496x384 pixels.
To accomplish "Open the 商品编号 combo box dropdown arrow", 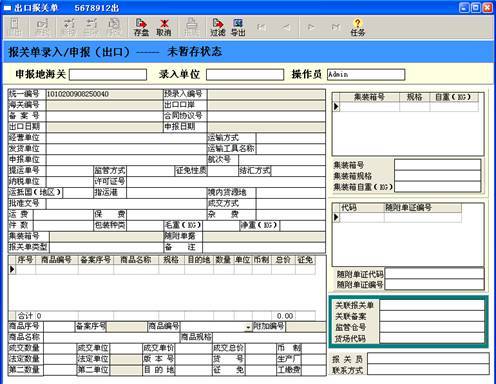I will 248,327.
